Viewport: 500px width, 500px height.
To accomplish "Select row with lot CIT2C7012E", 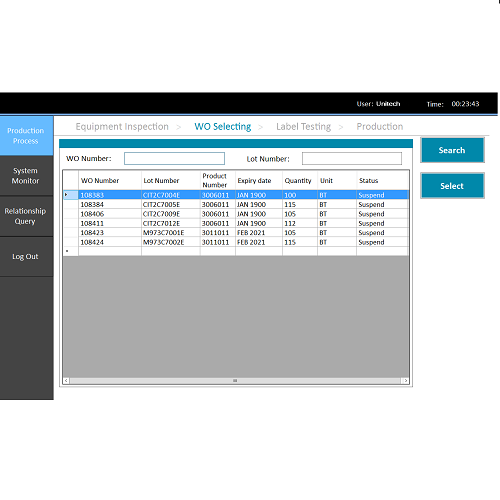I will click(236, 223).
